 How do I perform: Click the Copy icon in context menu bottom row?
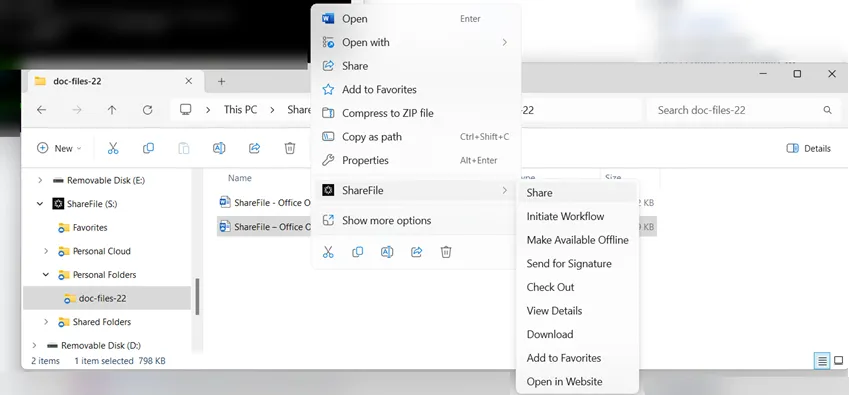click(x=357, y=252)
